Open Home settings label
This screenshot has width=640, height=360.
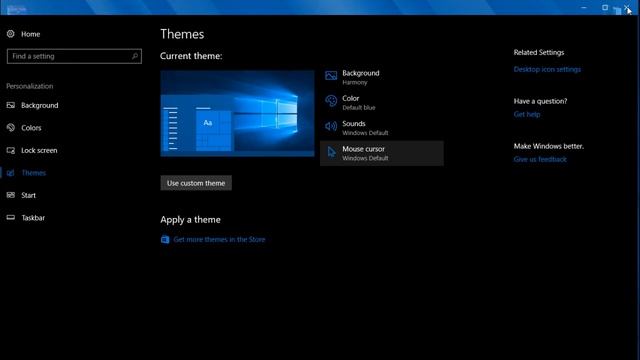31,34
